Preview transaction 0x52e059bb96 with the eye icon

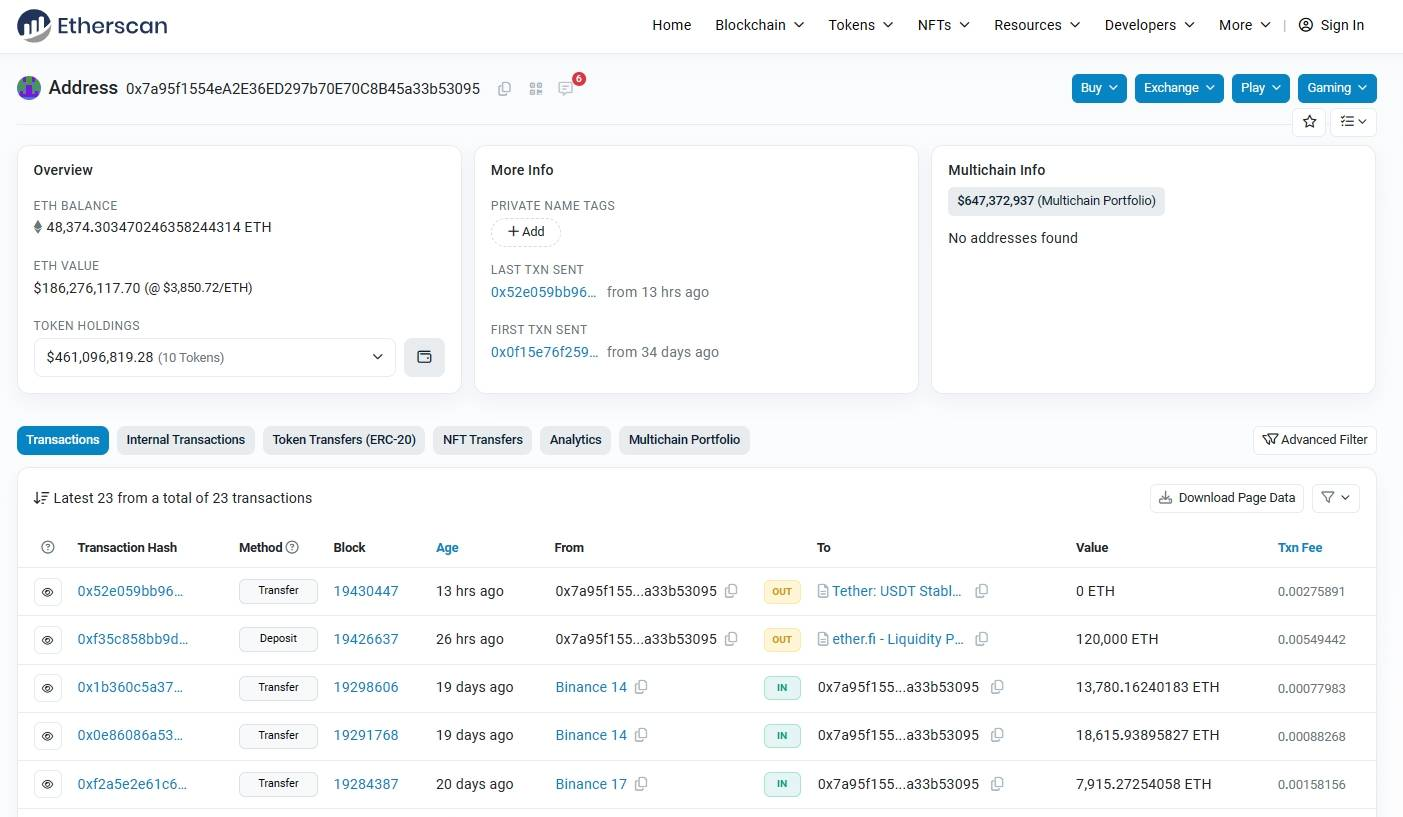point(47,592)
